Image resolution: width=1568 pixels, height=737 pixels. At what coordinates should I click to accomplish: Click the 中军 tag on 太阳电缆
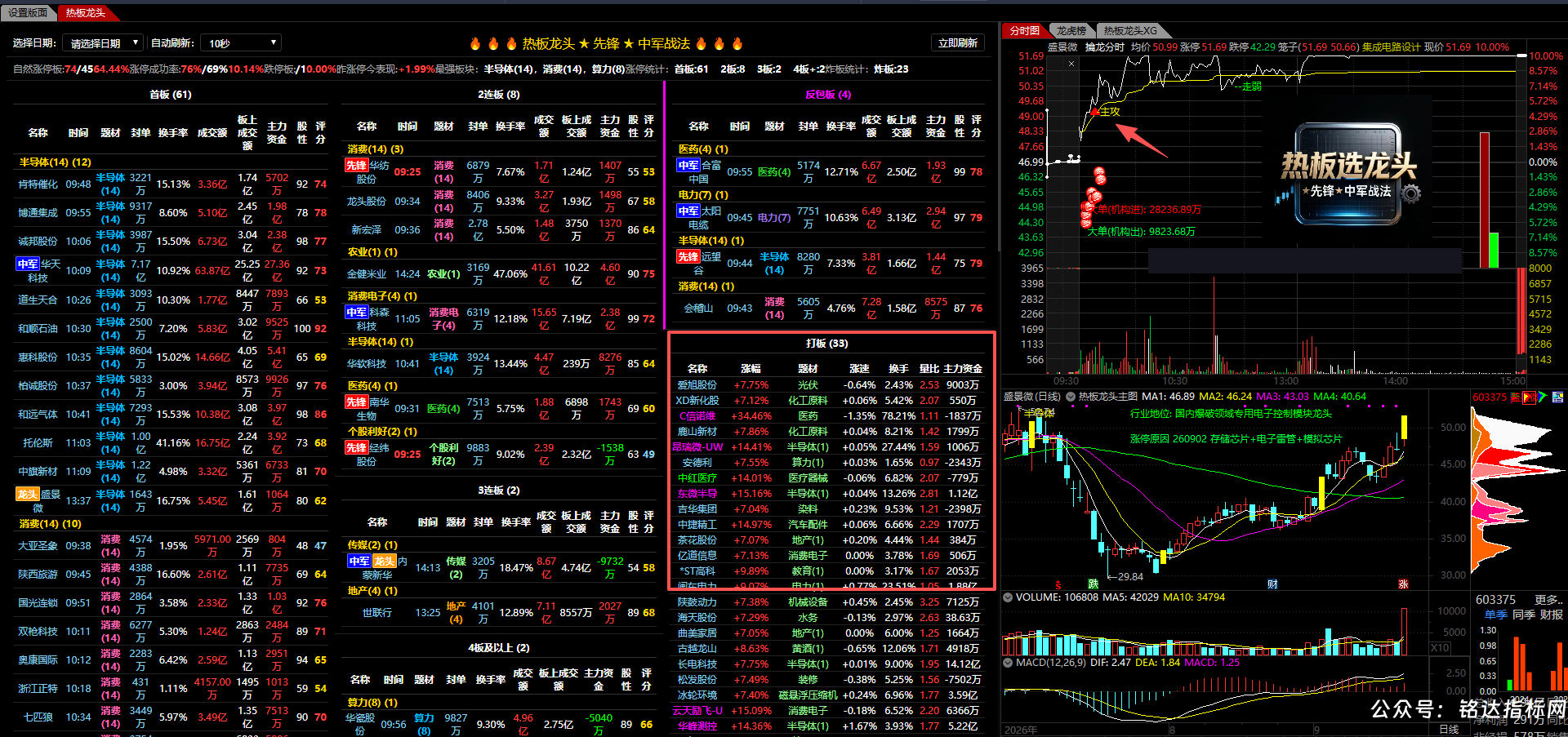(x=688, y=211)
